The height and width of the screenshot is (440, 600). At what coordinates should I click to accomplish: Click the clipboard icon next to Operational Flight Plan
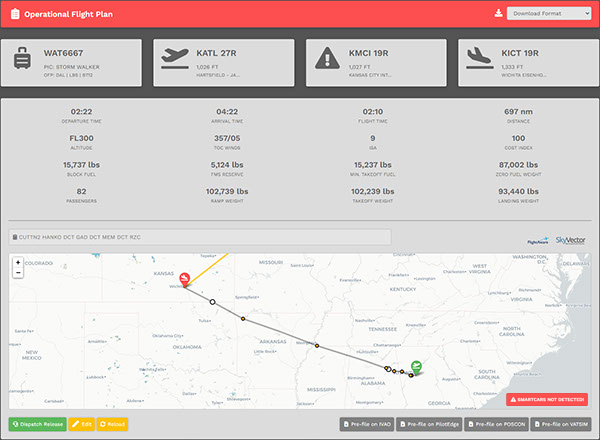(x=15, y=14)
